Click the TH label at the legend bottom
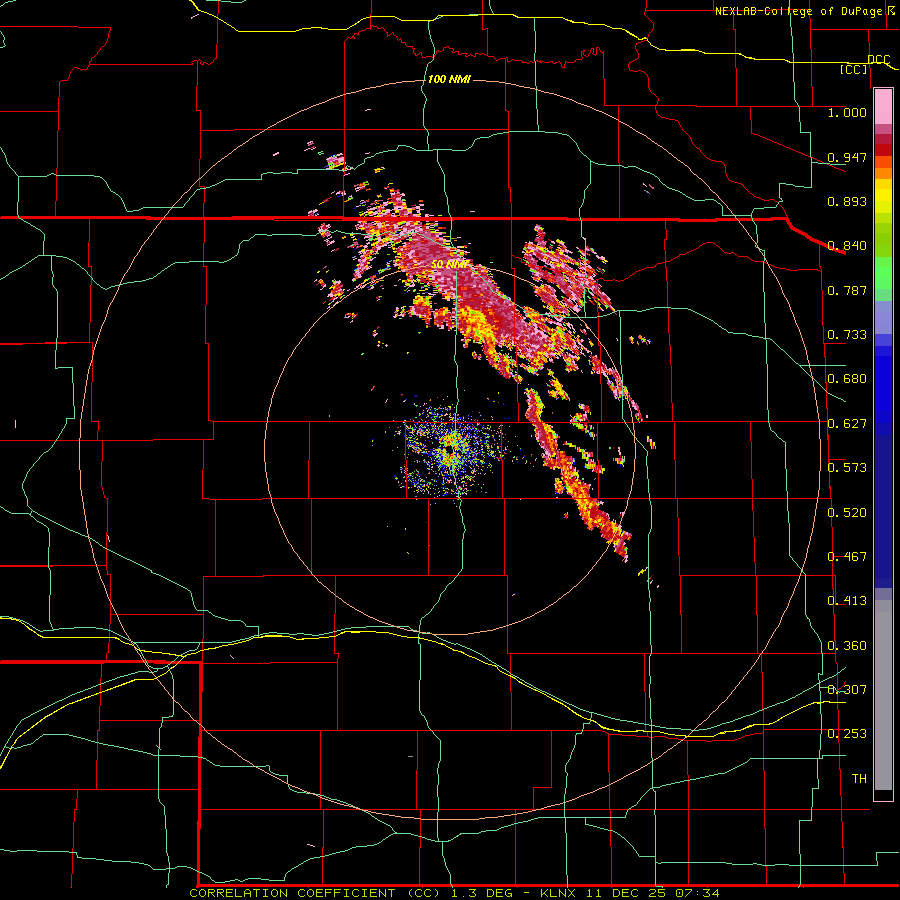The width and height of the screenshot is (900, 900). pyautogui.click(x=859, y=778)
